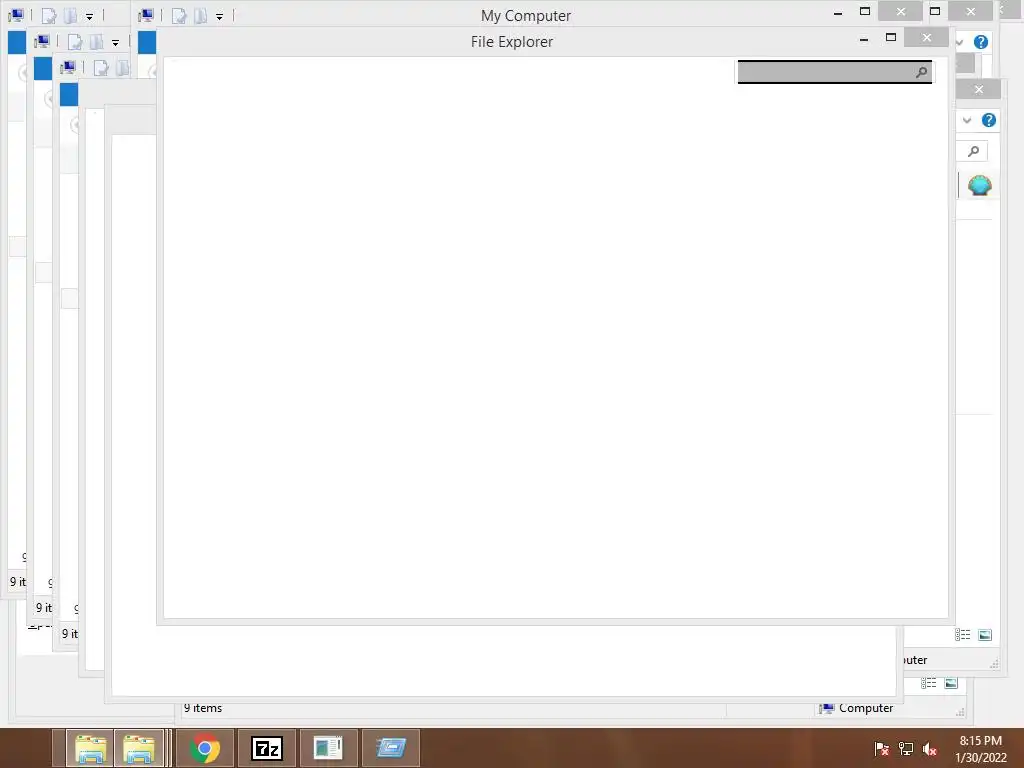Image resolution: width=1024 pixels, height=768 pixels.
Task: Click the search magnifier above the seashell icon
Action: click(x=973, y=151)
